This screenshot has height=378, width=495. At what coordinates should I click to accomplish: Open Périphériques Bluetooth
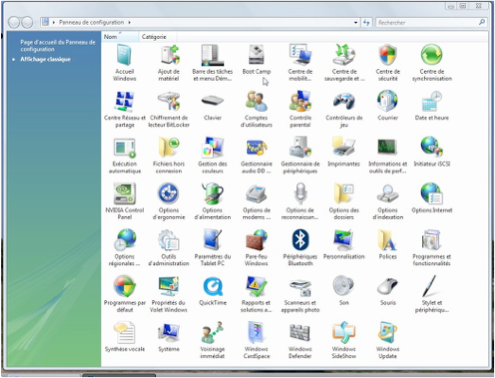point(300,247)
